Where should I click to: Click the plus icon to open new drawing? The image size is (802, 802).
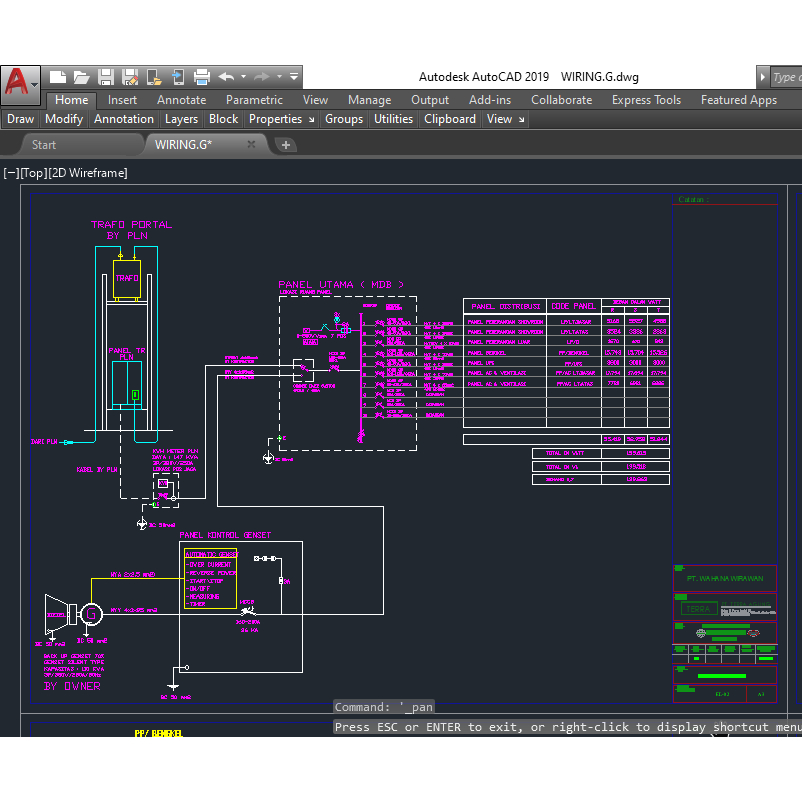point(286,144)
